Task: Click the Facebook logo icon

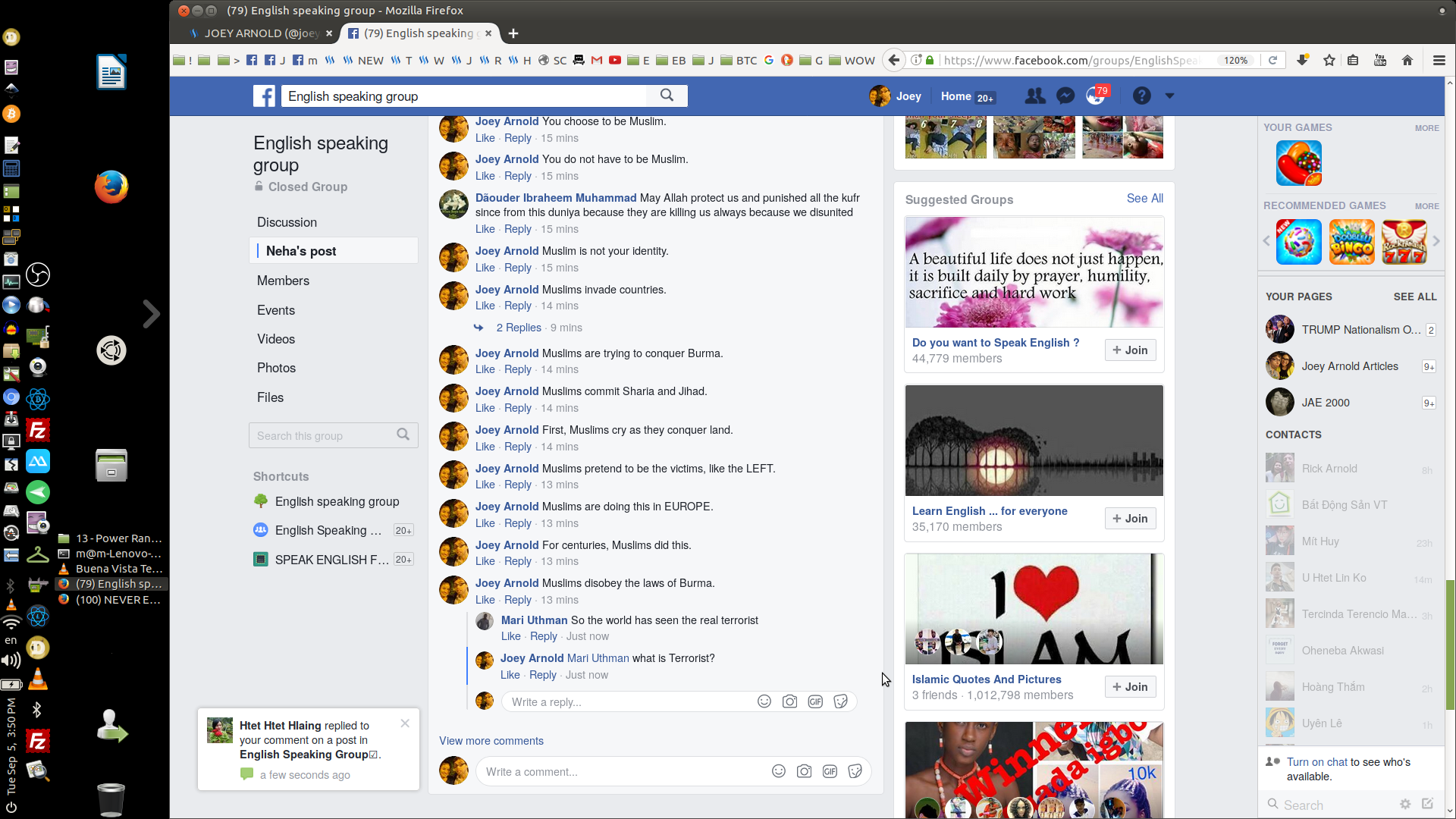Action: [x=264, y=96]
